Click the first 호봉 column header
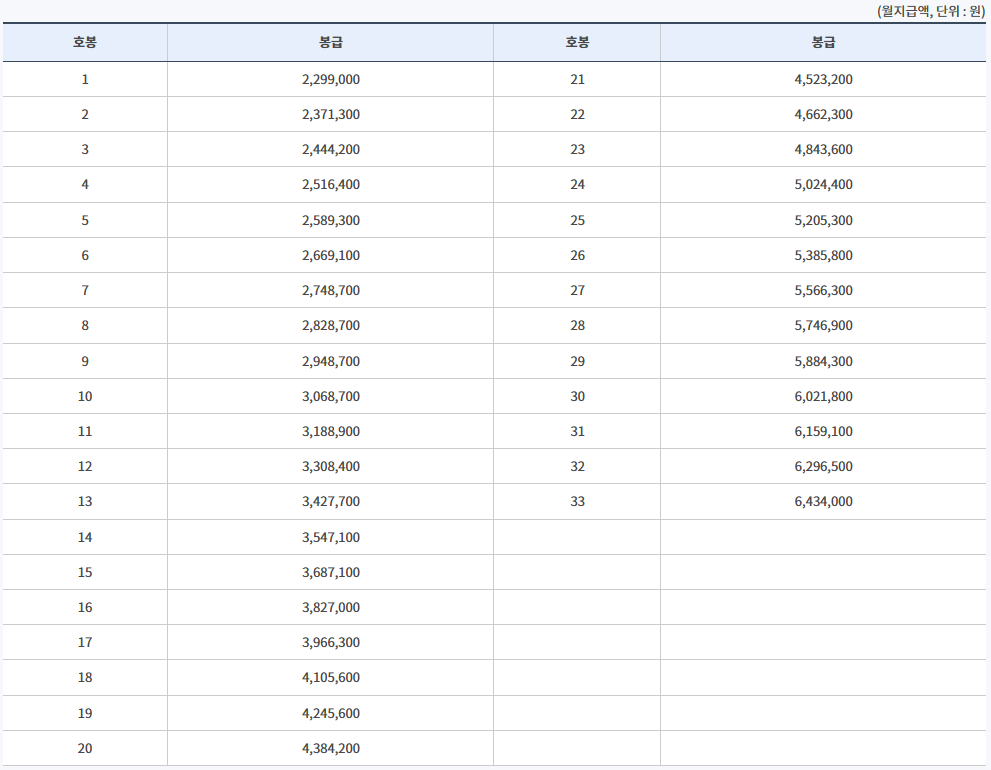Screen dimensions: 991x770 [85, 42]
